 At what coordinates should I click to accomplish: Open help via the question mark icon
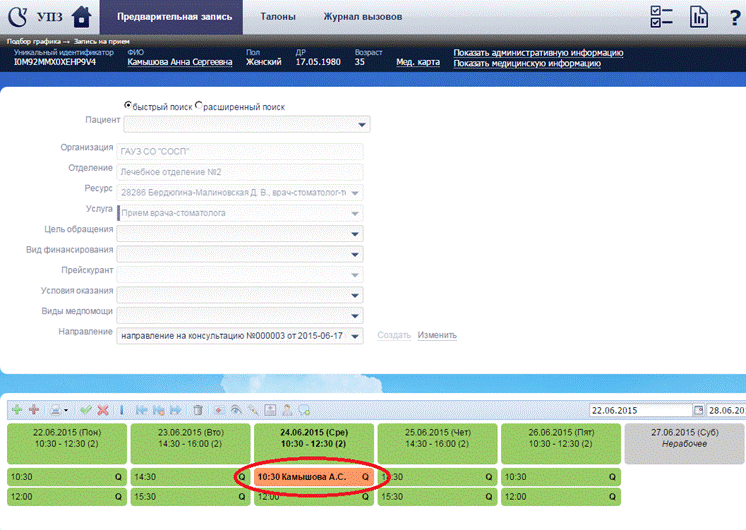(x=735, y=18)
